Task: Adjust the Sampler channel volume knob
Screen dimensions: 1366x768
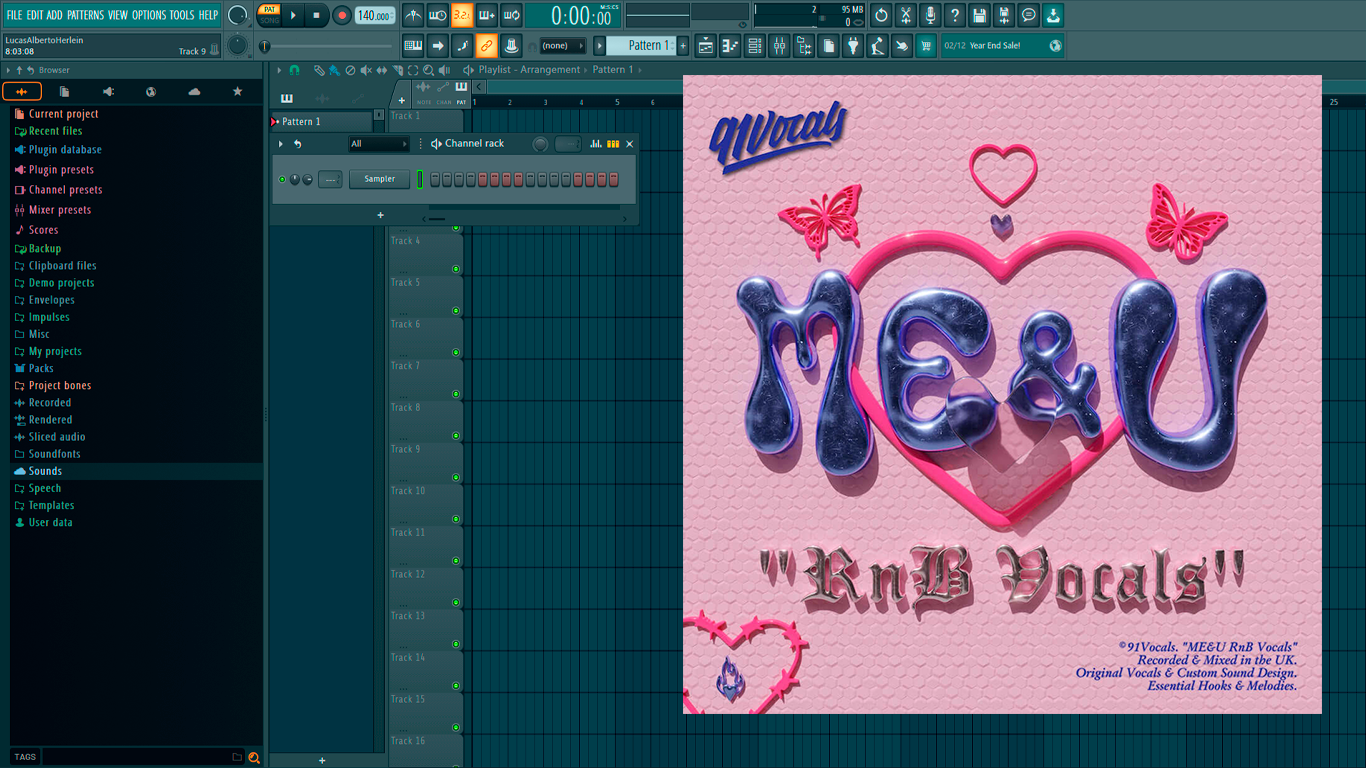Action: tap(307, 179)
